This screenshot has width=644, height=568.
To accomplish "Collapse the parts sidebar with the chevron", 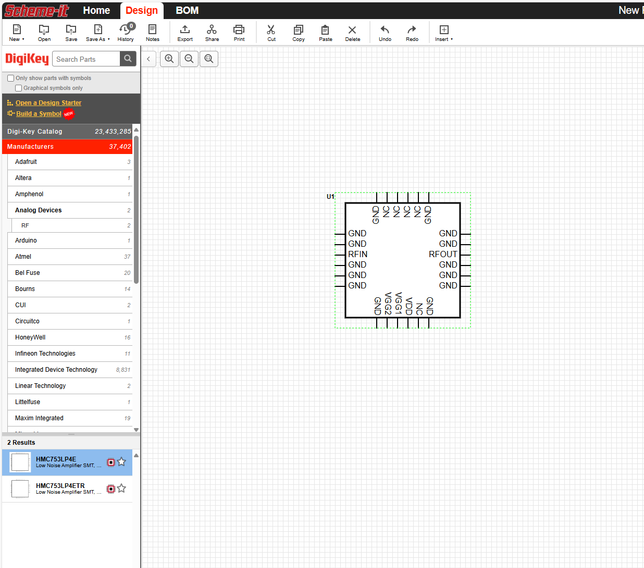I will [x=149, y=59].
